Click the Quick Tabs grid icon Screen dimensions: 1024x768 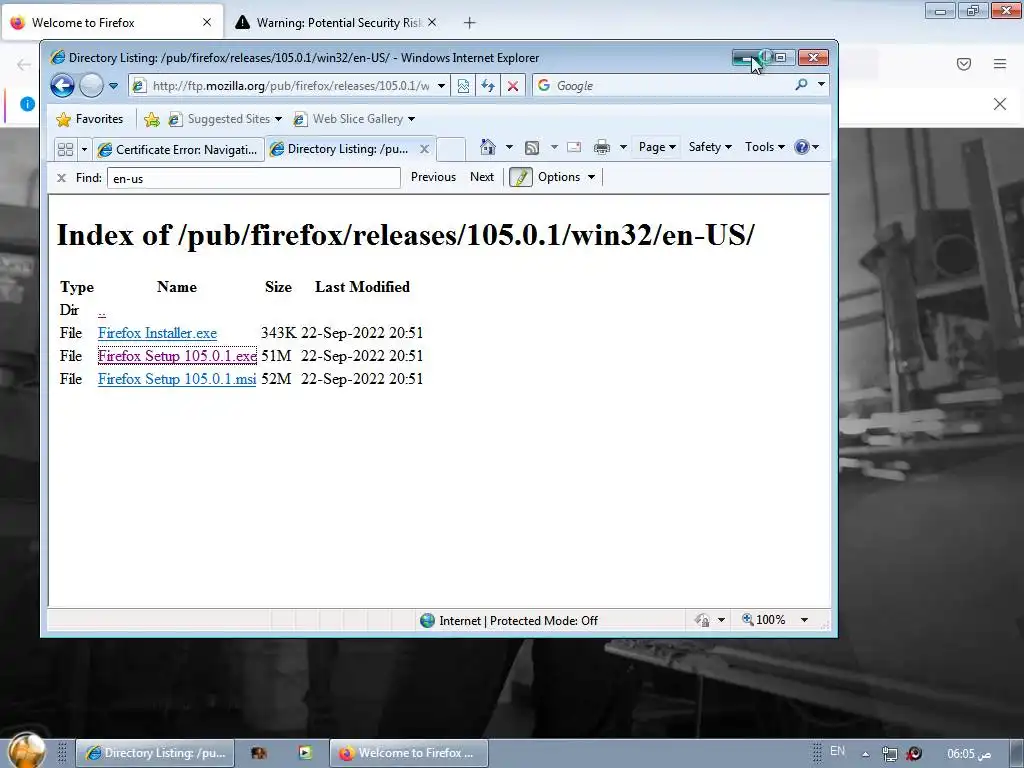click(65, 150)
